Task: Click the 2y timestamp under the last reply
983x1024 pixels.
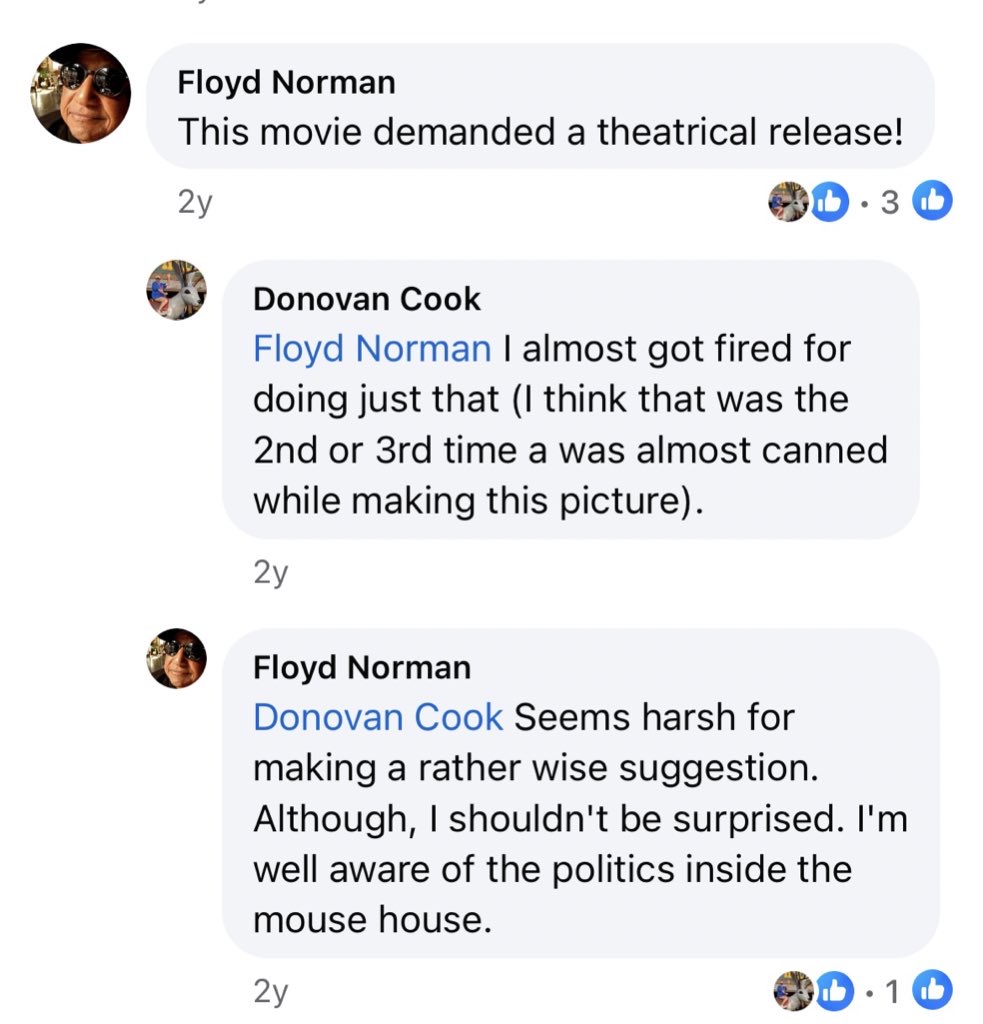Action: point(270,991)
